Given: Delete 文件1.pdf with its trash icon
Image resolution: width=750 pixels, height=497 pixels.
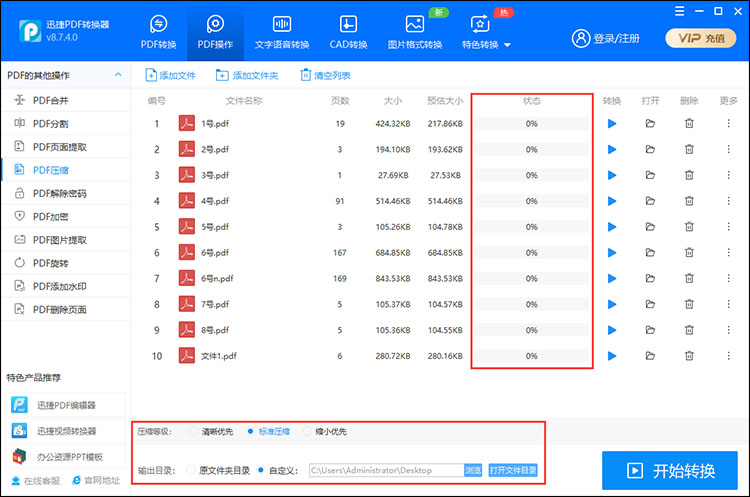Looking at the screenshot, I should click(689, 355).
